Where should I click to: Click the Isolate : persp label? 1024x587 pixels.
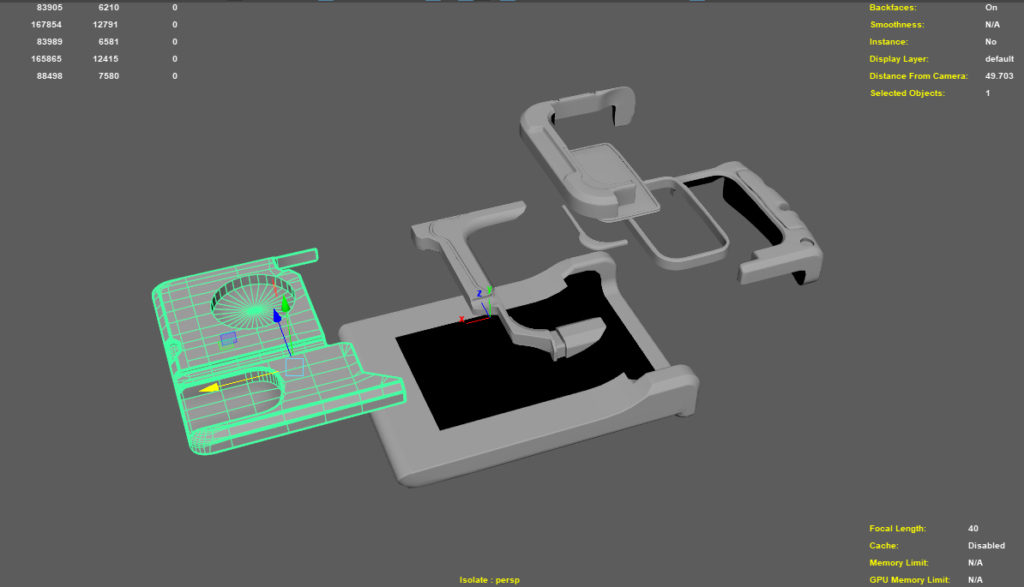click(488, 580)
